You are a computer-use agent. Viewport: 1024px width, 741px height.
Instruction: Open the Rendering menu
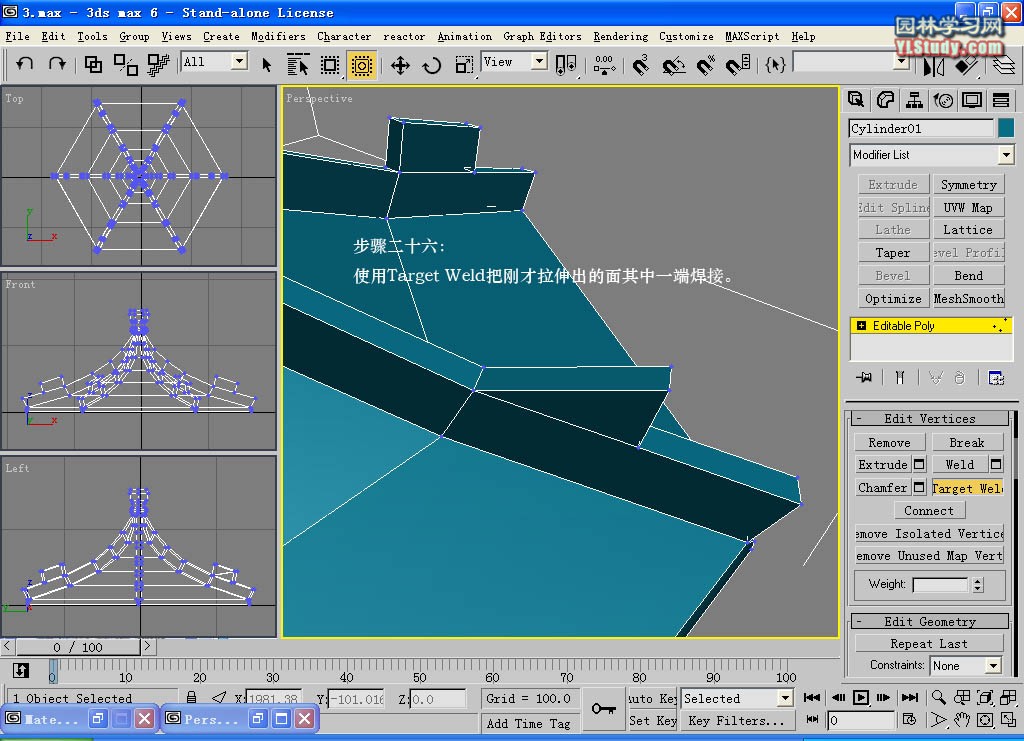pyautogui.click(x=620, y=36)
